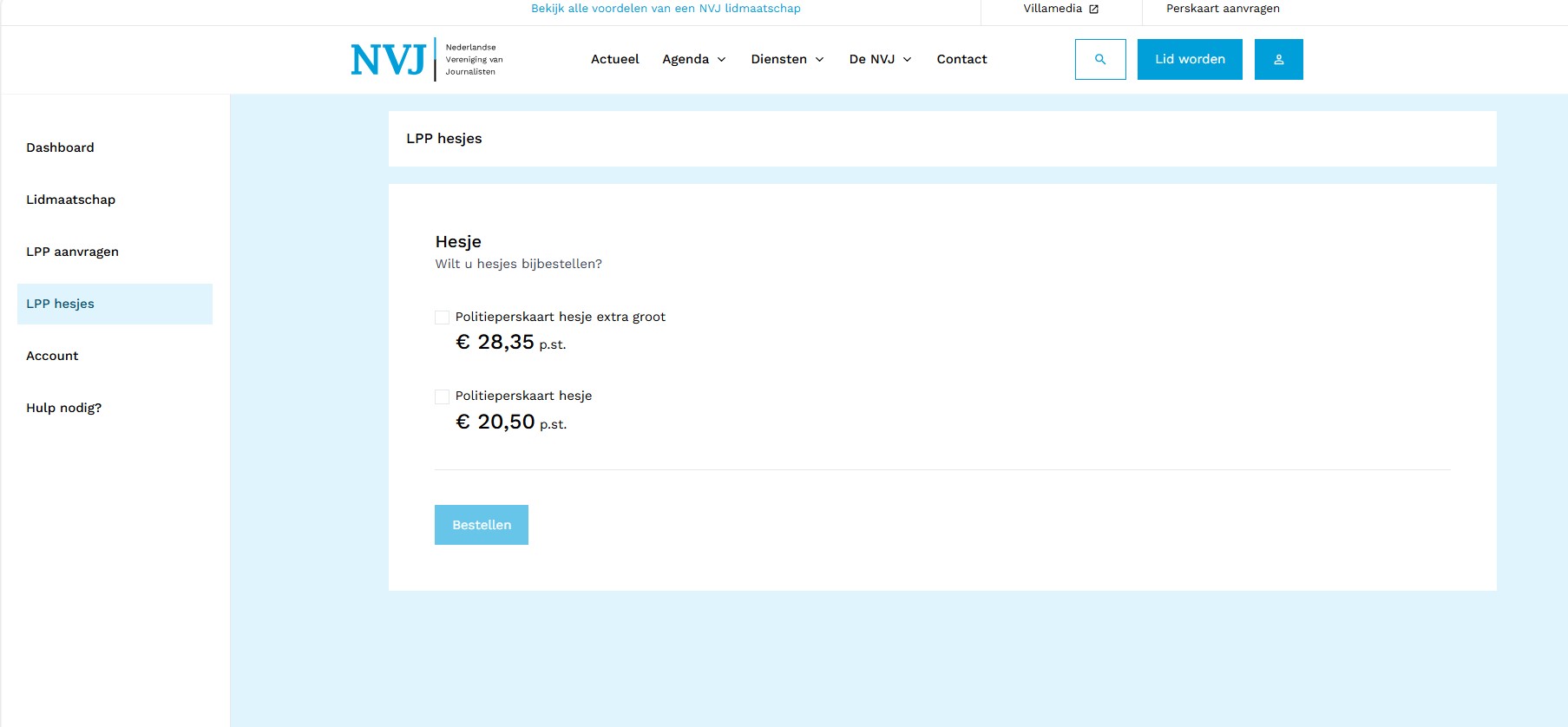Open the search magnifier button
This screenshot has height=727, width=1568.
pos(1100,59)
